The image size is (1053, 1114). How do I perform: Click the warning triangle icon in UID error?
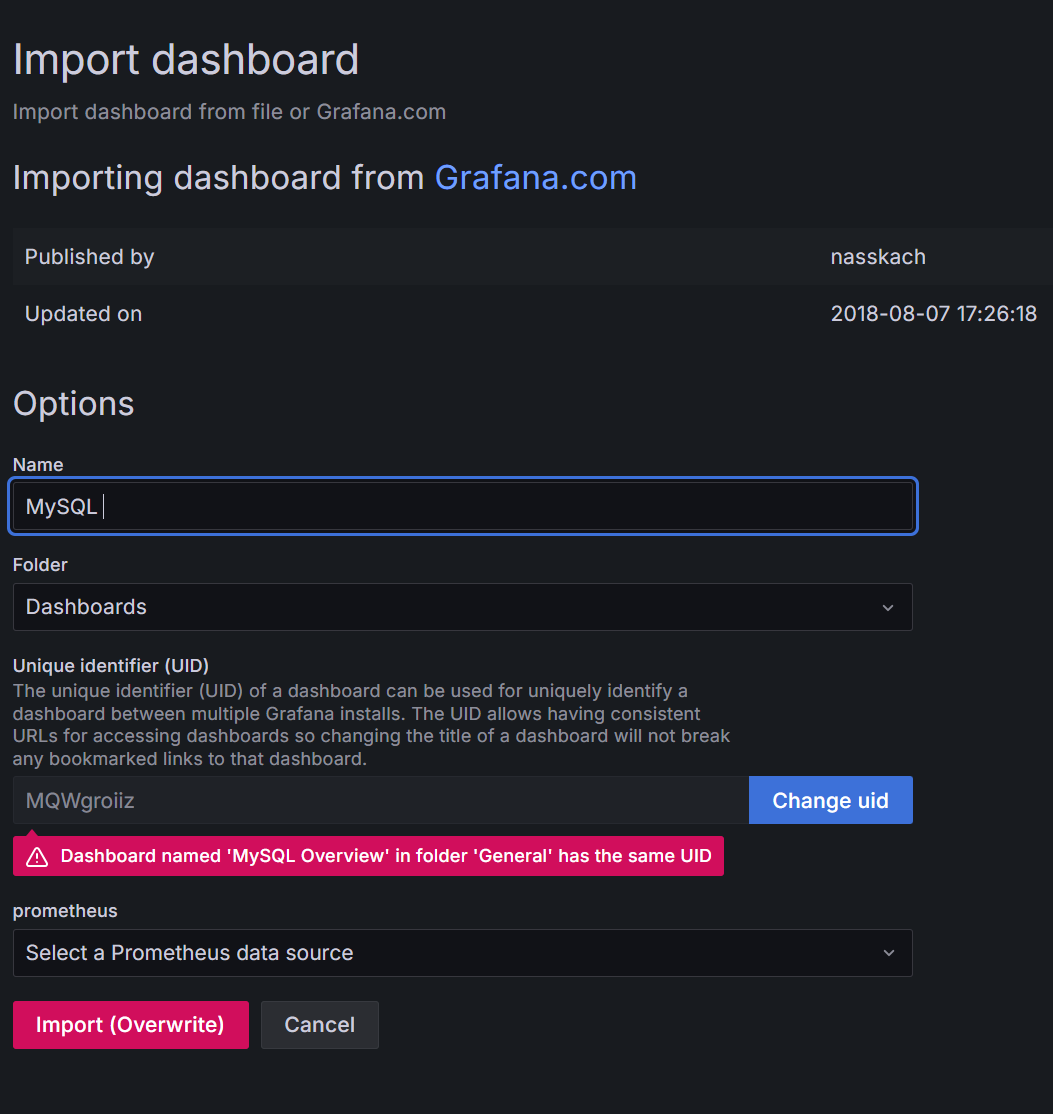pos(37,857)
